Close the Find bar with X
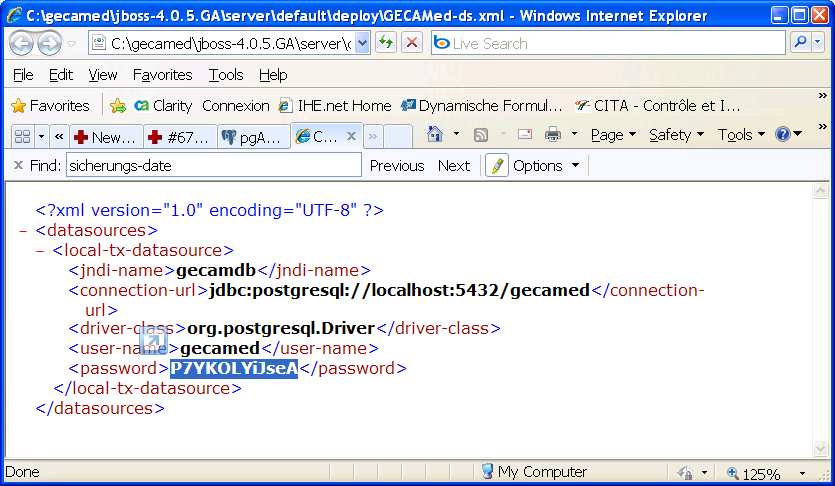Image resolution: width=835 pixels, height=486 pixels. [x=18, y=166]
